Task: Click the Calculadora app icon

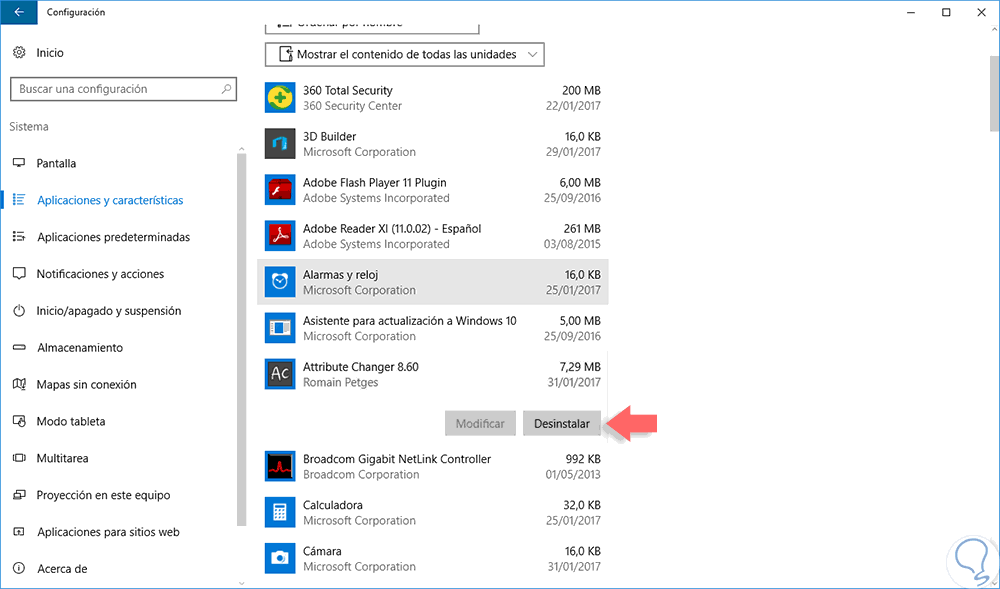Action: point(280,513)
